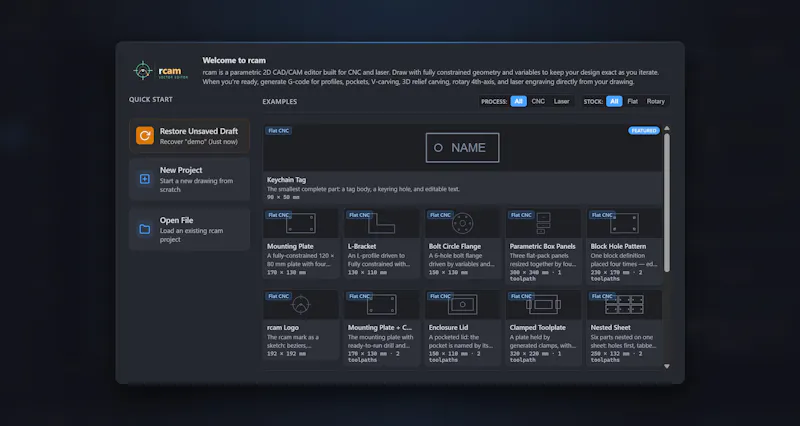Click the L-Bracket card title

(362, 246)
